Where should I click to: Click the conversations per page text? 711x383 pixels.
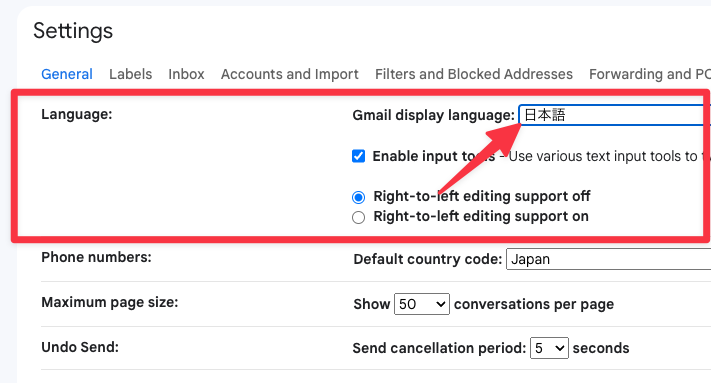pos(534,304)
